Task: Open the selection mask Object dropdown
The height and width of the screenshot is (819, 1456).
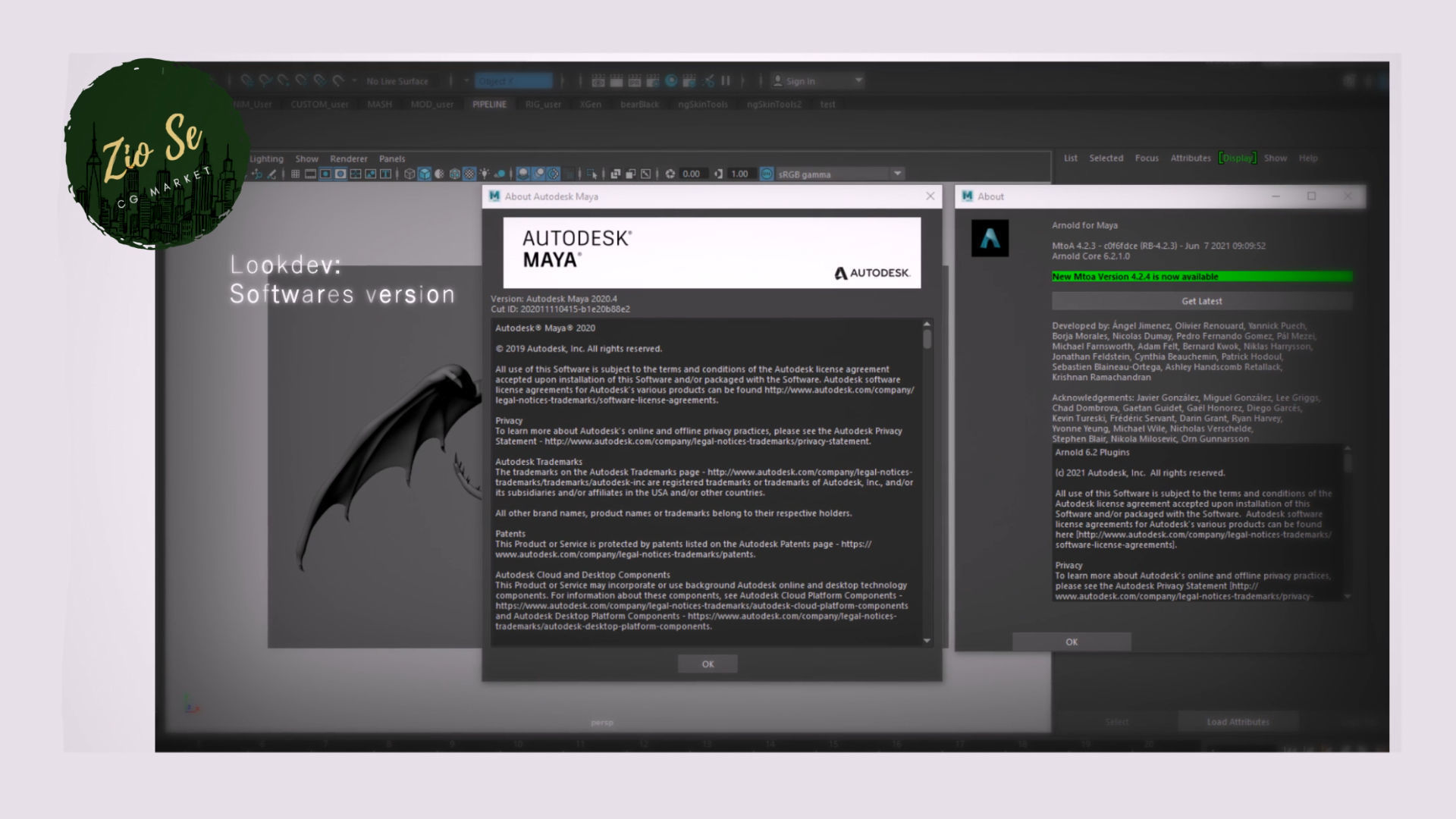Action: click(x=514, y=81)
